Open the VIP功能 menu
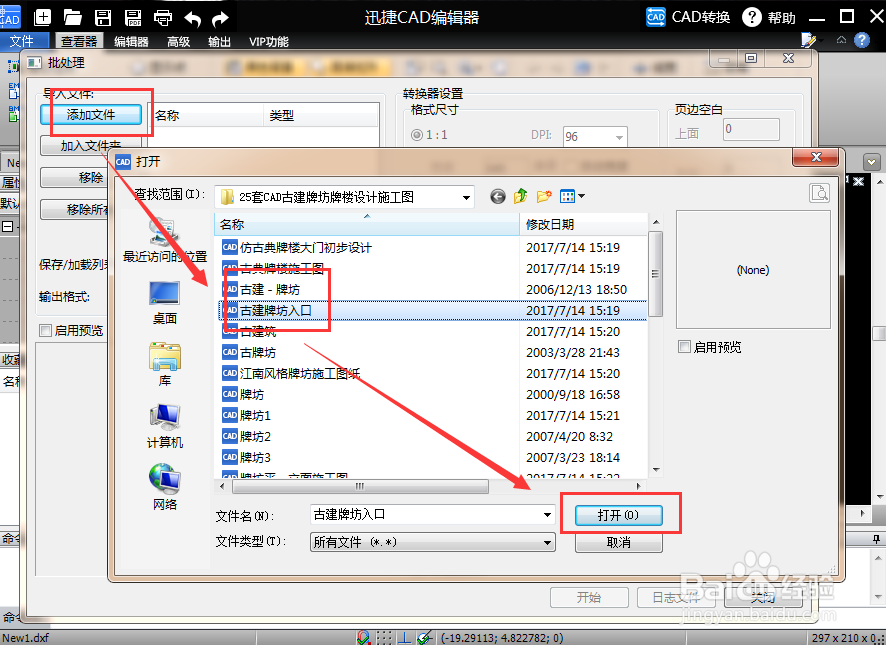This screenshot has width=886, height=645. pyautogui.click(x=270, y=42)
